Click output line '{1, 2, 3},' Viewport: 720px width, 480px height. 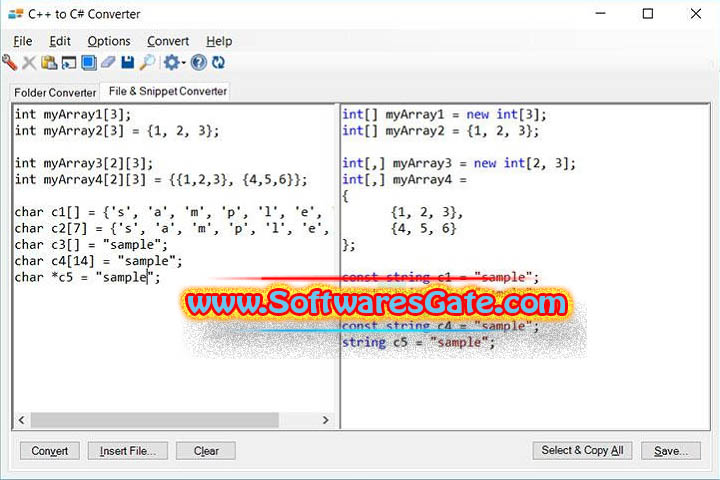point(427,212)
